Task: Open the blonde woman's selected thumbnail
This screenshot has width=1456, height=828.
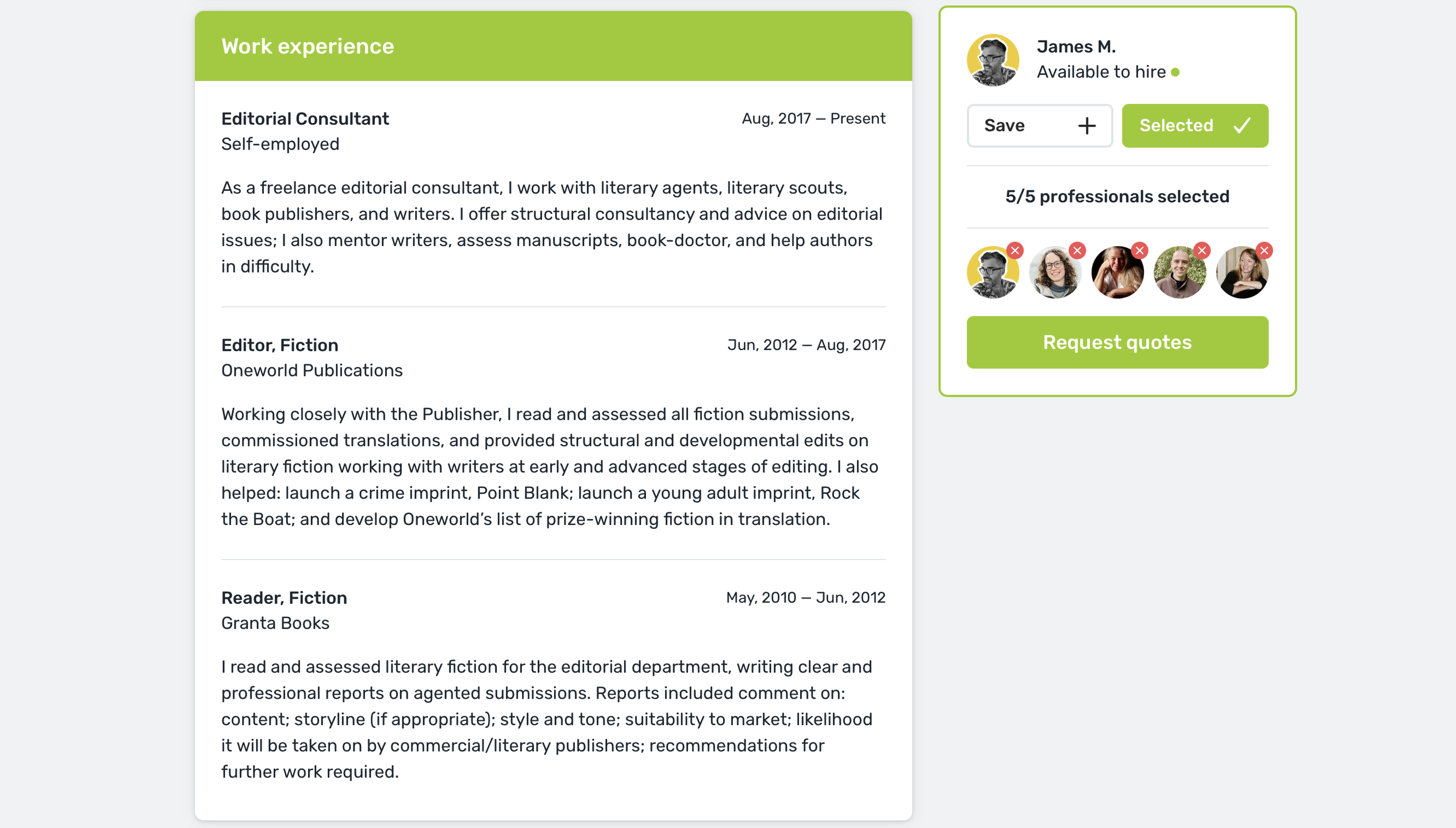Action: pos(1116,274)
